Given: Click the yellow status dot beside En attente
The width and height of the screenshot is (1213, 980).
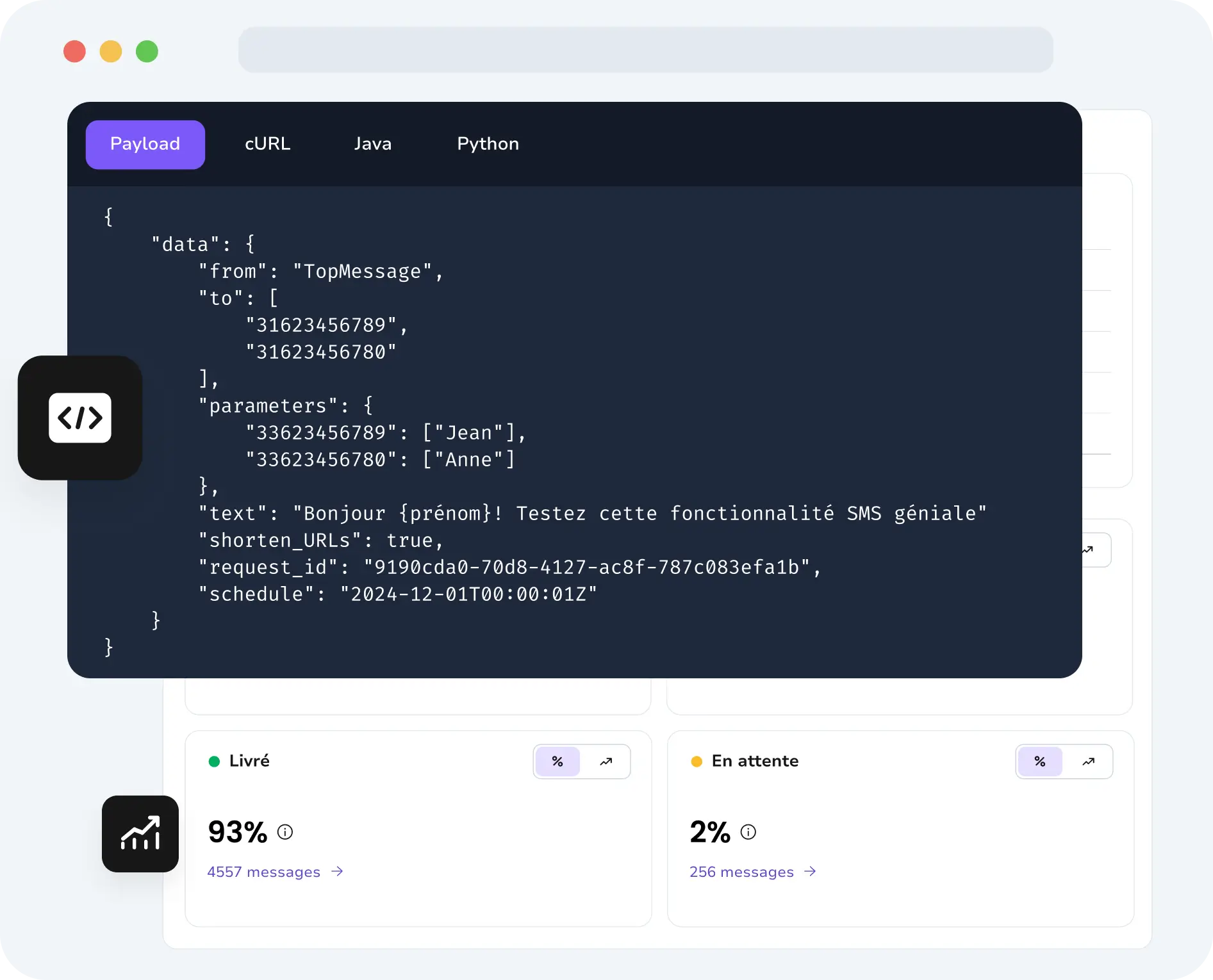Looking at the screenshot, I should tap(697, 761).
